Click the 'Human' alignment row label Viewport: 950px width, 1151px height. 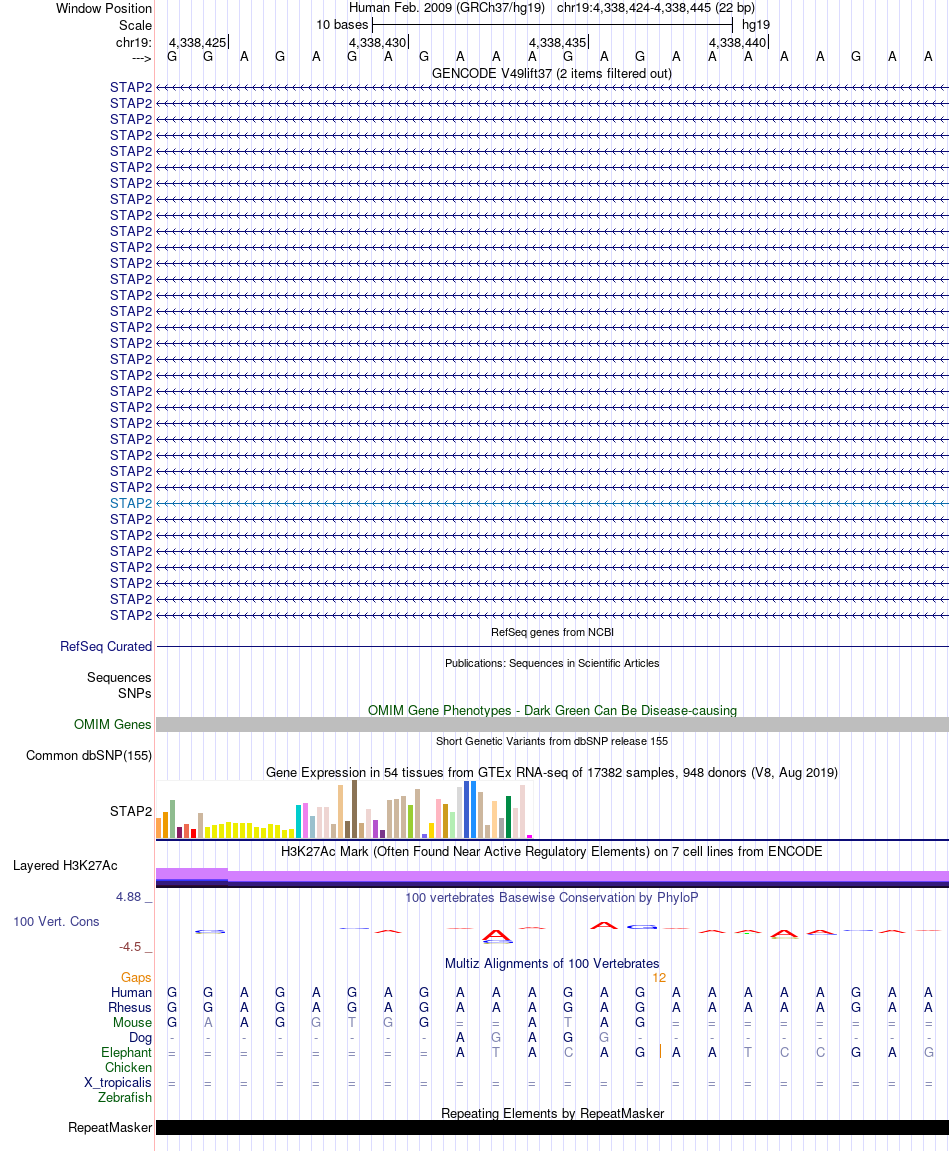pyautogui.click(x=131, y=992)
